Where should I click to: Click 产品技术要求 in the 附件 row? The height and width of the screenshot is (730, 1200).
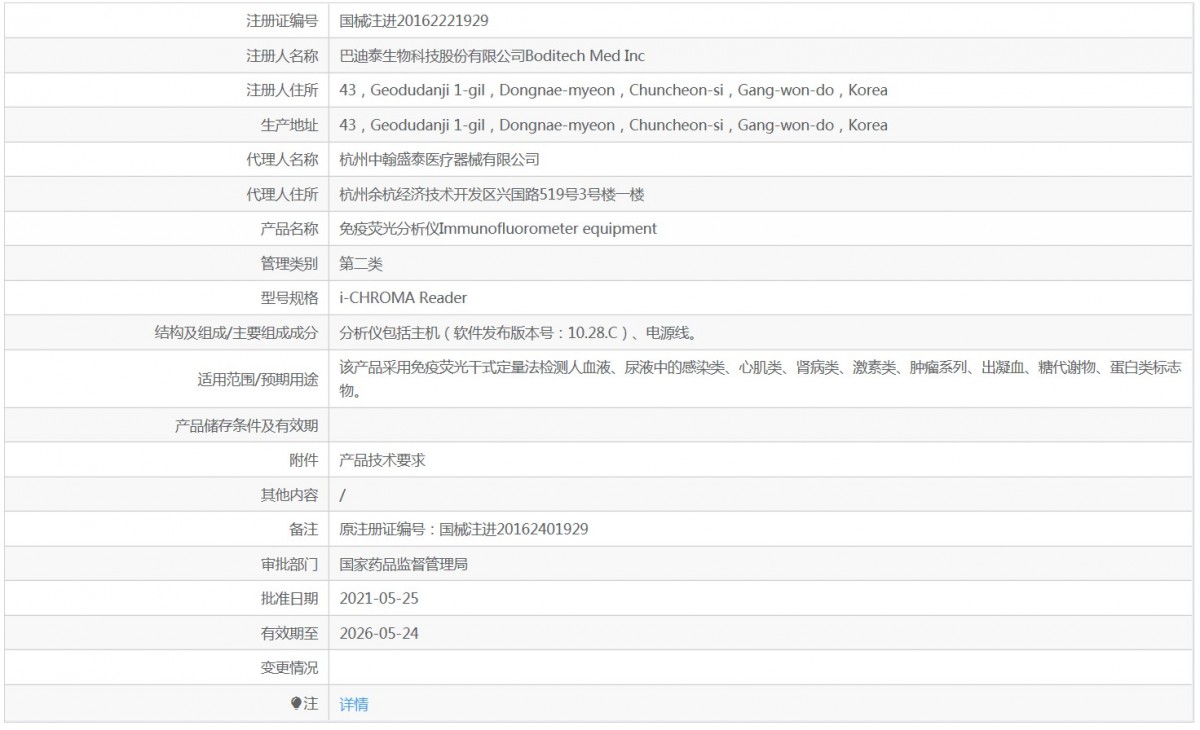383,460
